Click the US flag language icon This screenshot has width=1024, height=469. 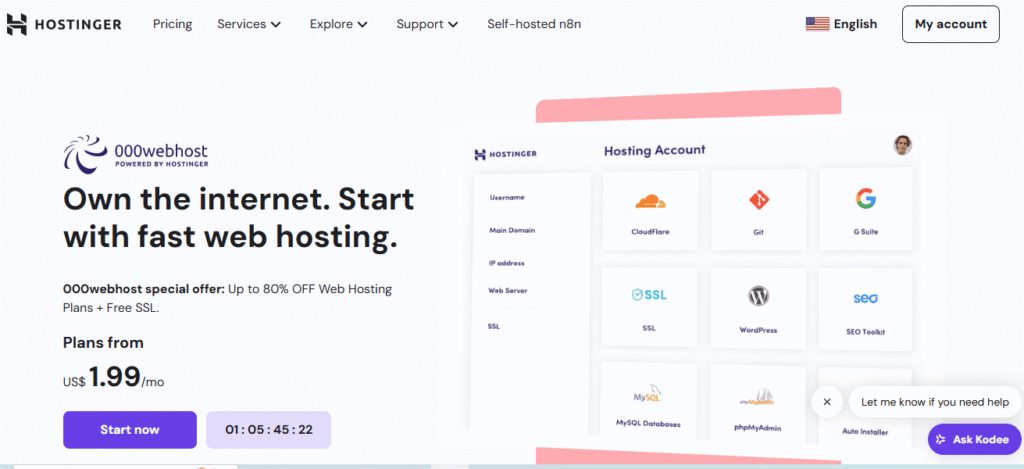817,24
